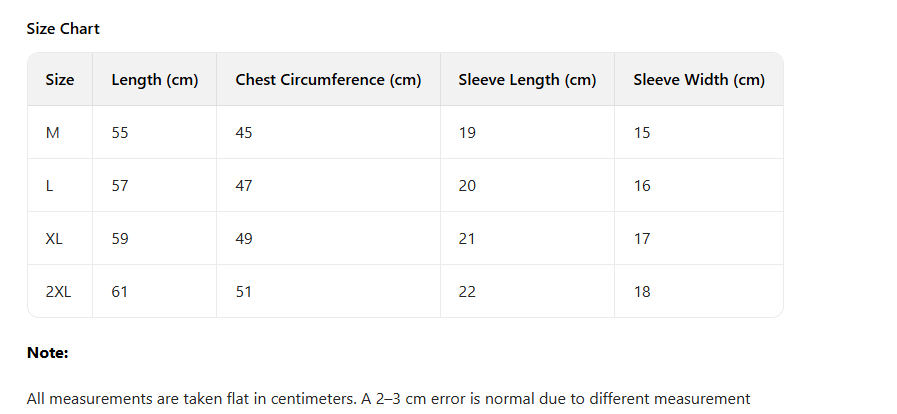Viewport: 897px width, 414px height.
Task: Click the length value 55 for M
Action: click(x=120, y=133)
